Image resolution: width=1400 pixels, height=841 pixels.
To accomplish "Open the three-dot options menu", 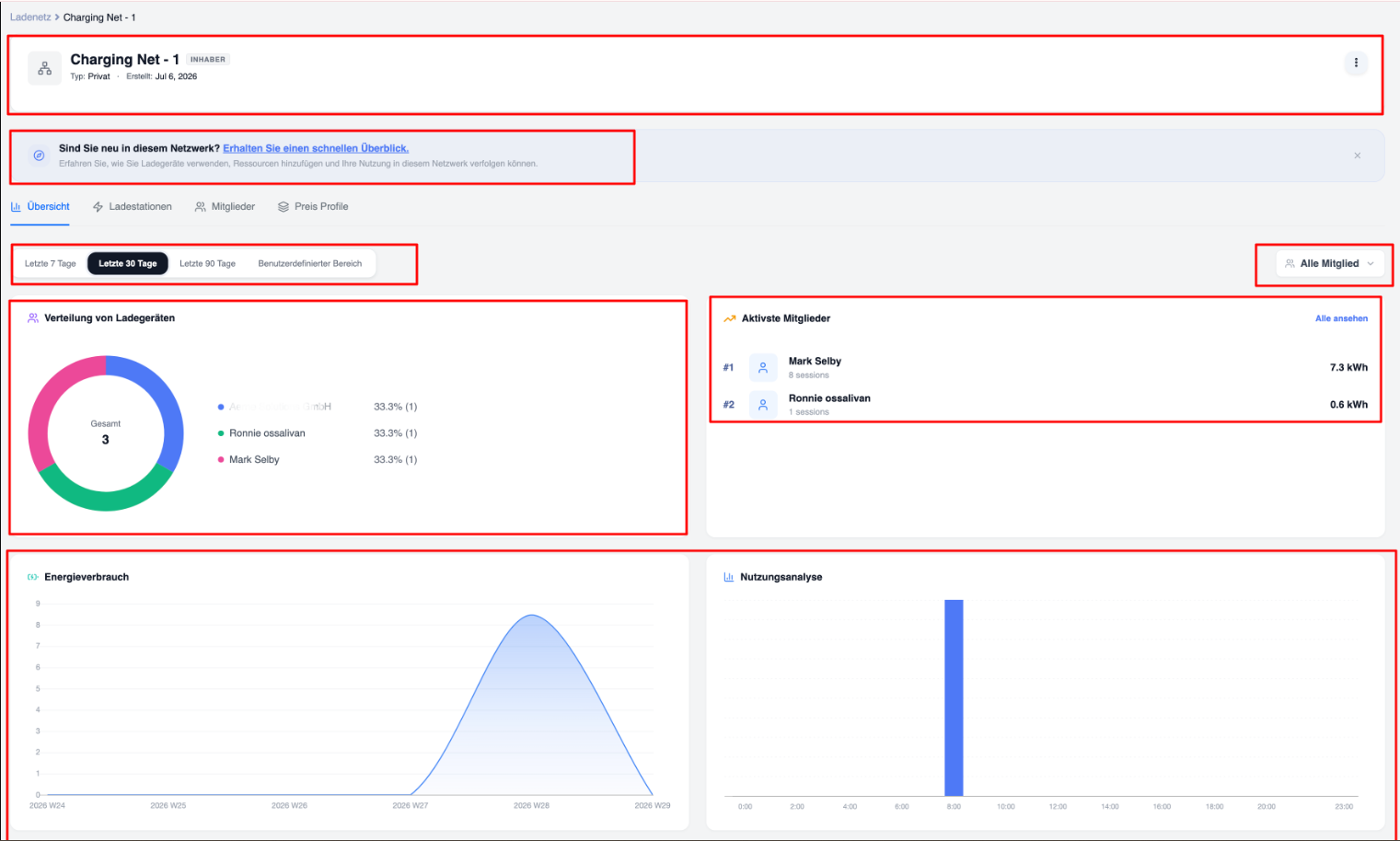I will (1356, 63).
